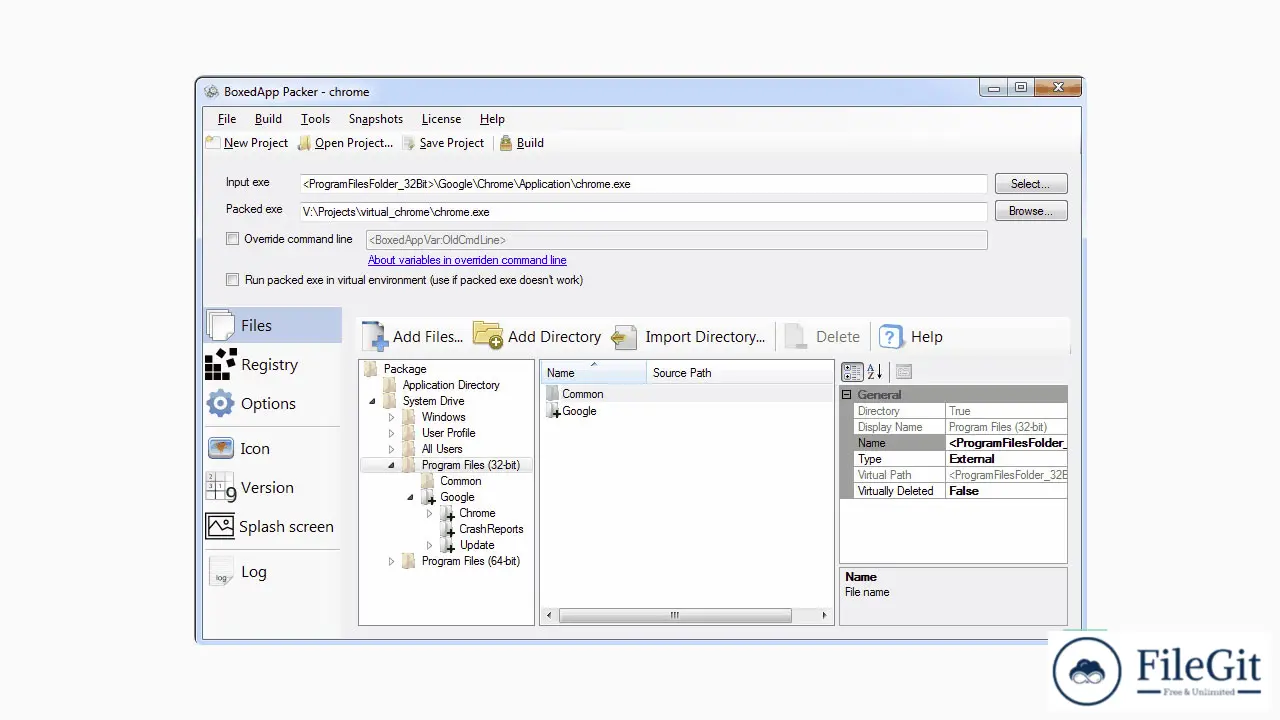Collapse the Program Files (32-bit) node
Image resolution: width=1280 pixels, height=720 pixels.
tap(392, 465)
